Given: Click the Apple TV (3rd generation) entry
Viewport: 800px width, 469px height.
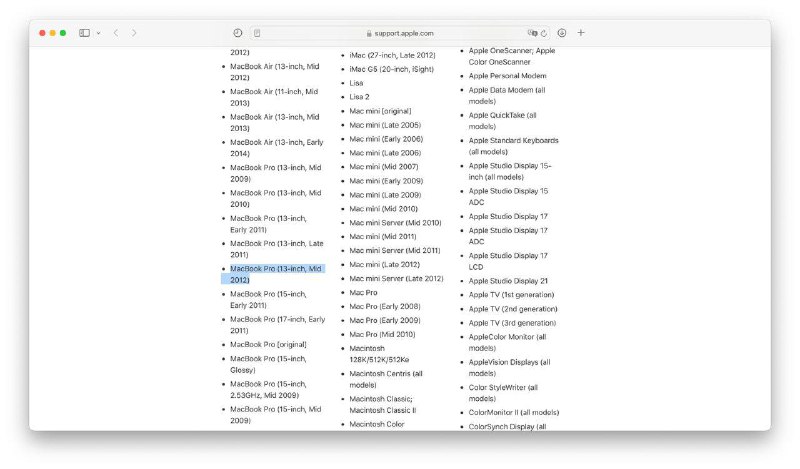Looking at the screenshot, I should [x=512, y=323].
